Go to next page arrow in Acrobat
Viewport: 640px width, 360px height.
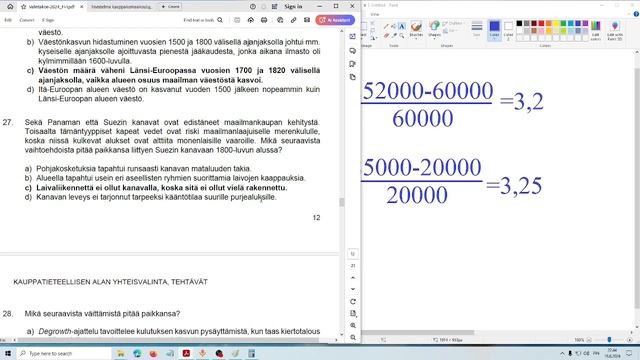[x=353, y=289]
